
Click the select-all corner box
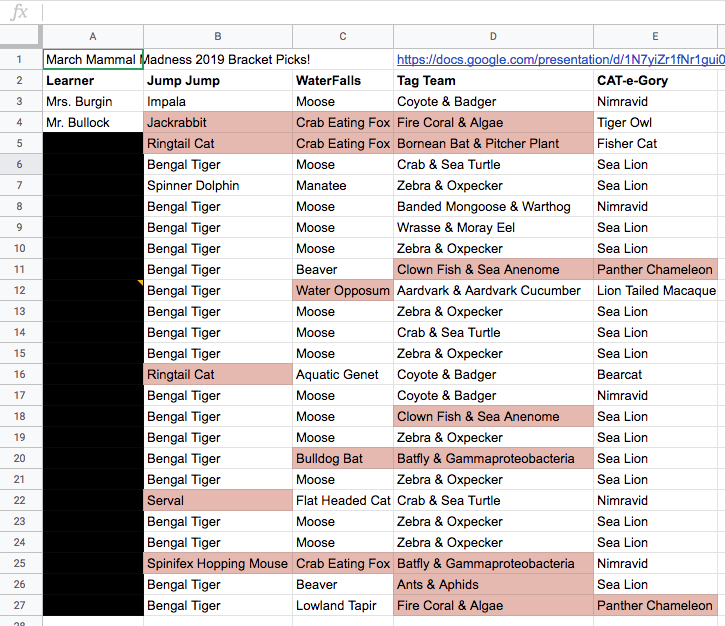click(20, 37)
